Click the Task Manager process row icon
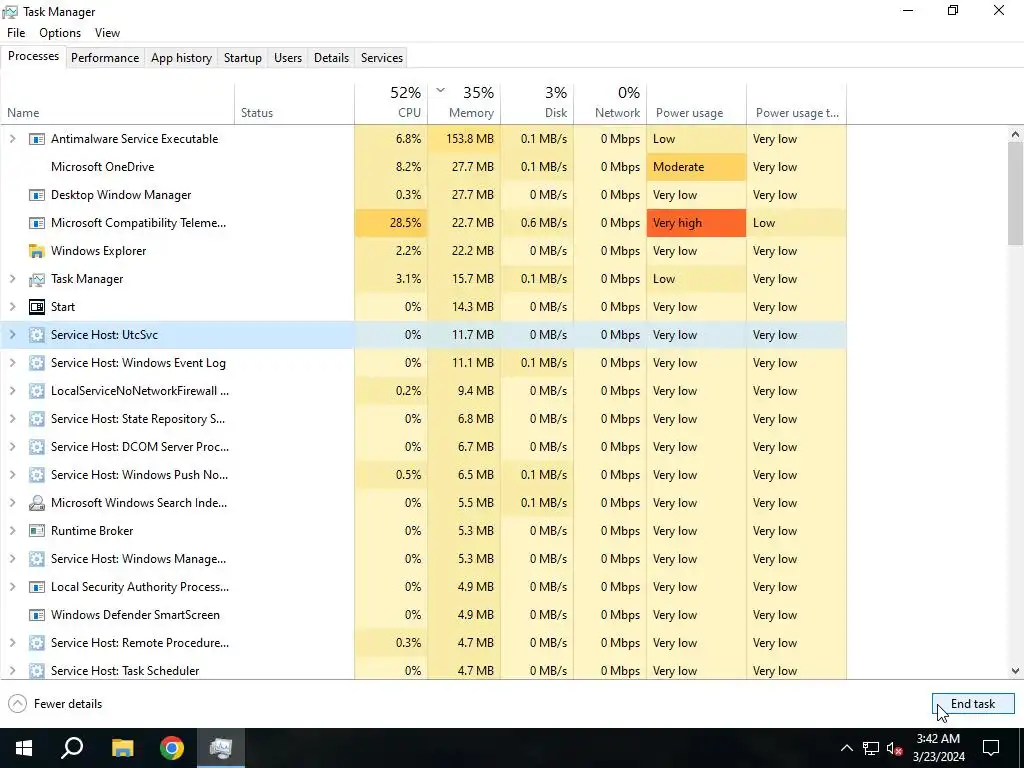Image resolution: width=1024 pixels, height=768 pixels. click(x=37, y=280)
